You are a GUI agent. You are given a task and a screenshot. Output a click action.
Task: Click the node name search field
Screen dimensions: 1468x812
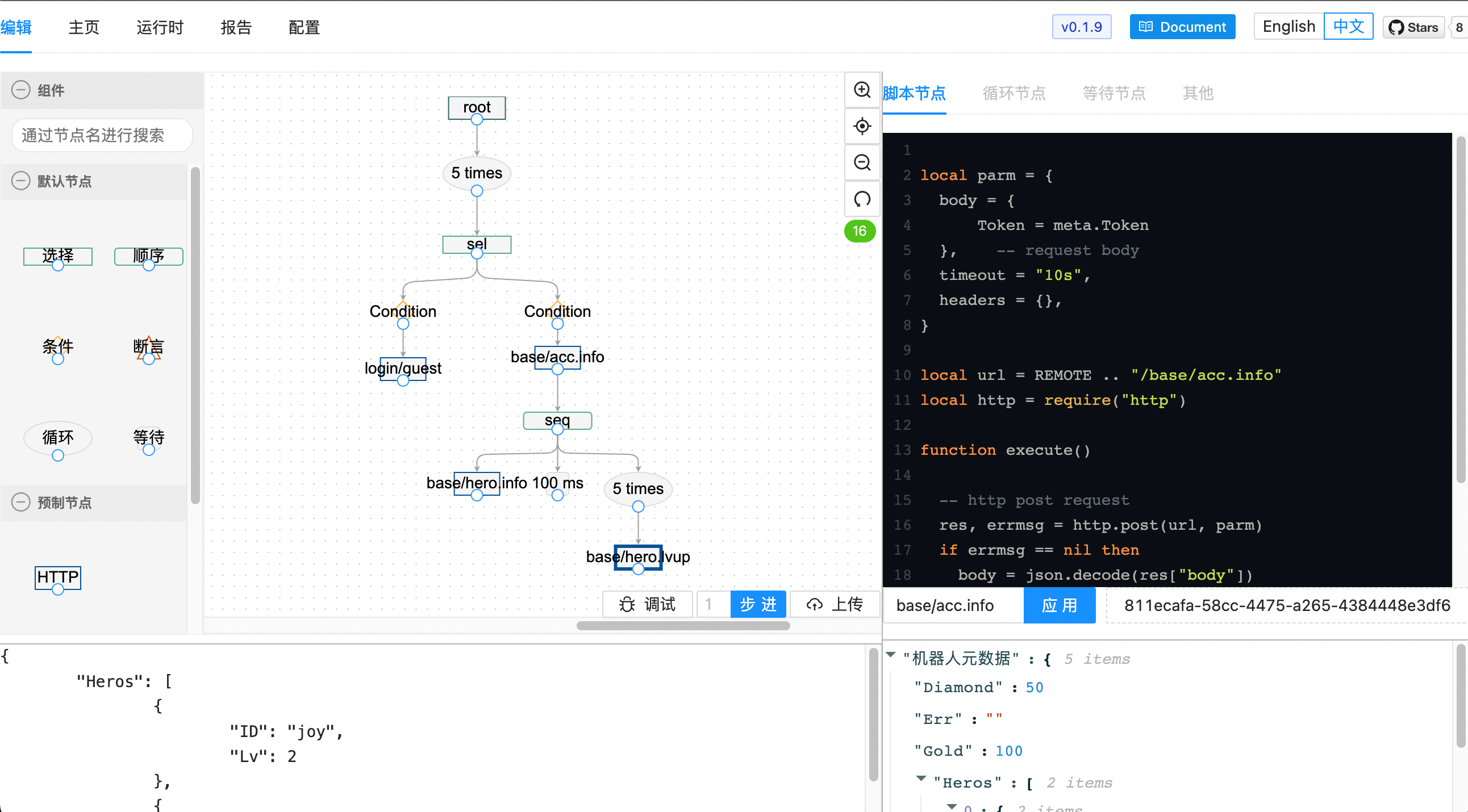[102, 136]
